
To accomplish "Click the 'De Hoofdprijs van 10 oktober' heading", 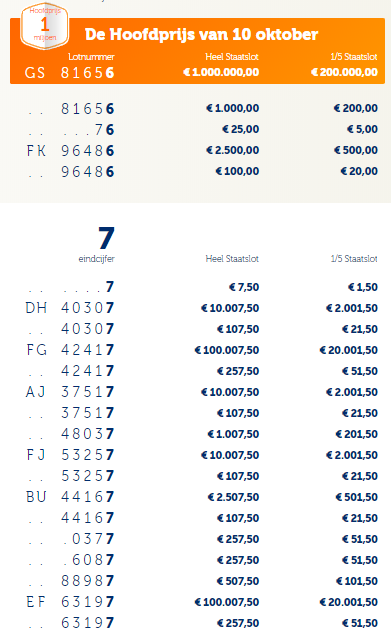I will point(201,34).
